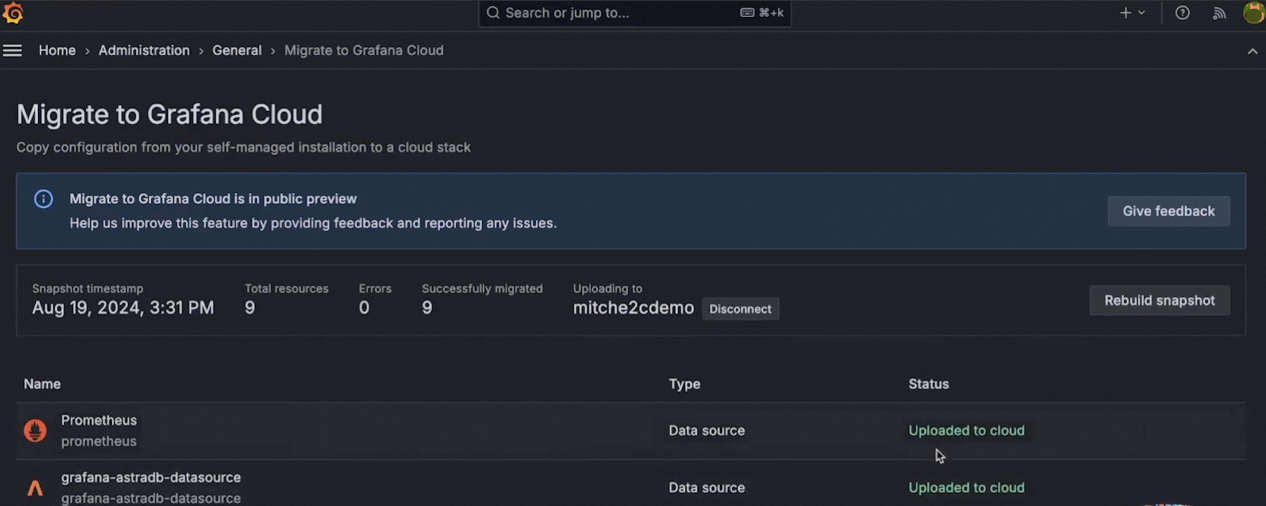Click the Prometheus flame icon
The image size is (1266, 506).
tap(35, 430)
